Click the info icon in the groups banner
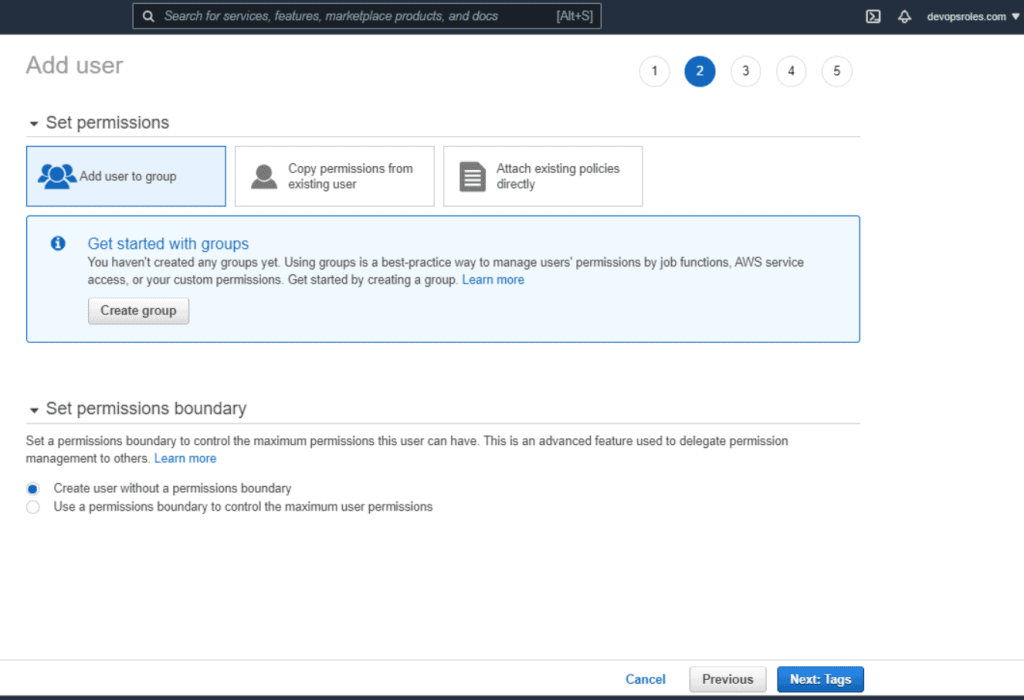Screen dimensions: 1024x700 (x=57, y=243)
